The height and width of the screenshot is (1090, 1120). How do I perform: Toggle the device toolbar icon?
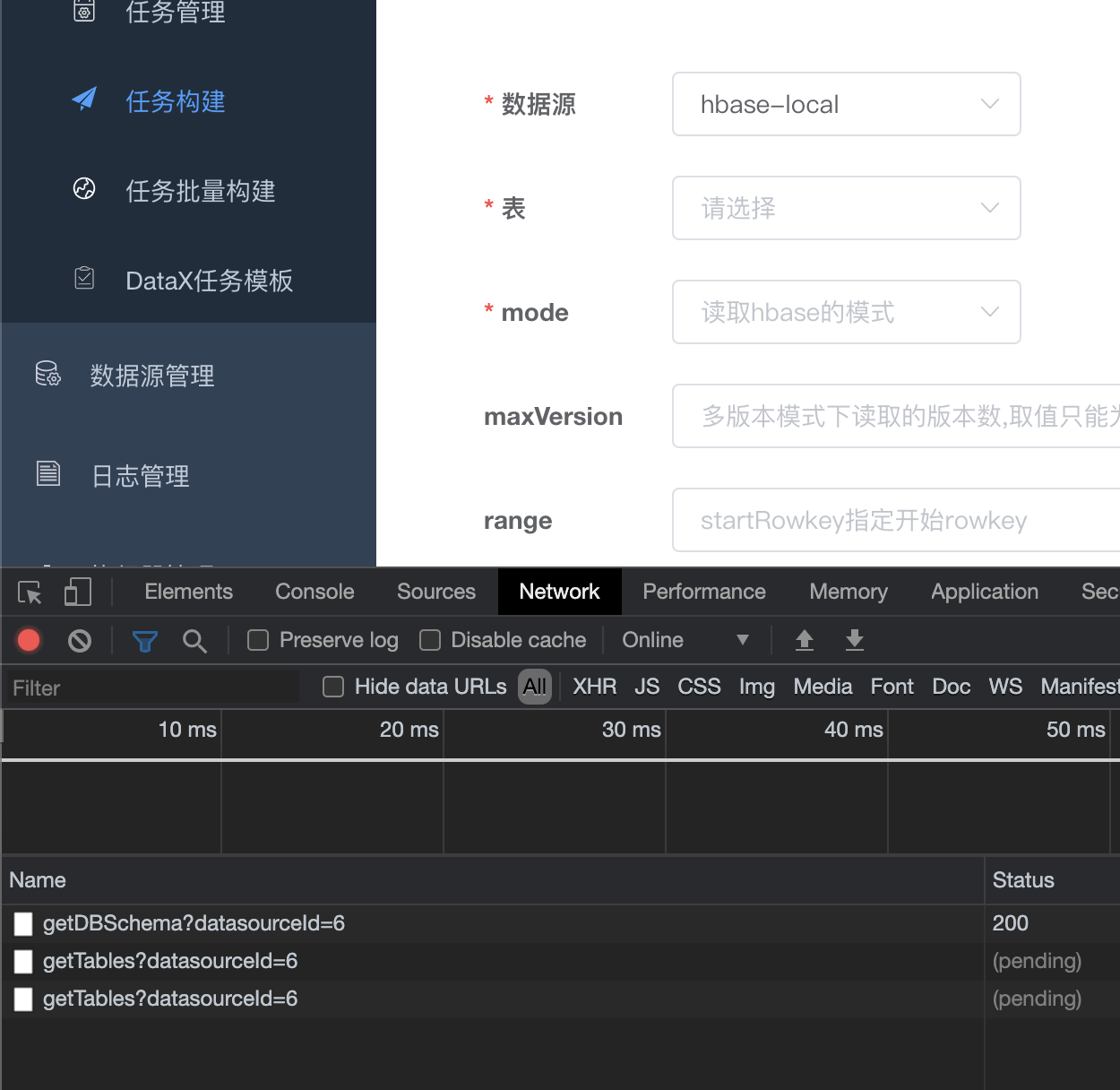coord(78,592)
